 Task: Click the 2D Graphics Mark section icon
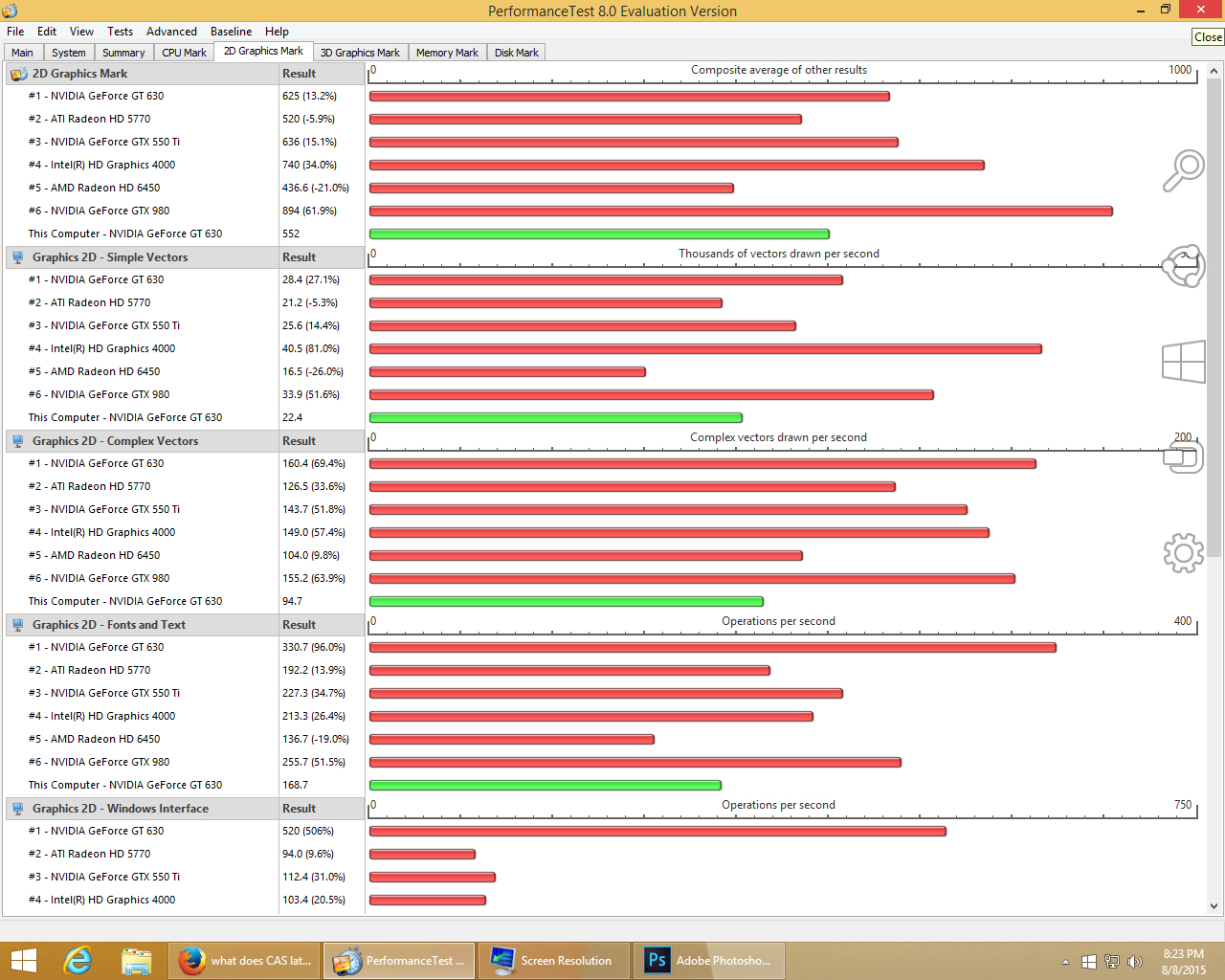point(18,74)
